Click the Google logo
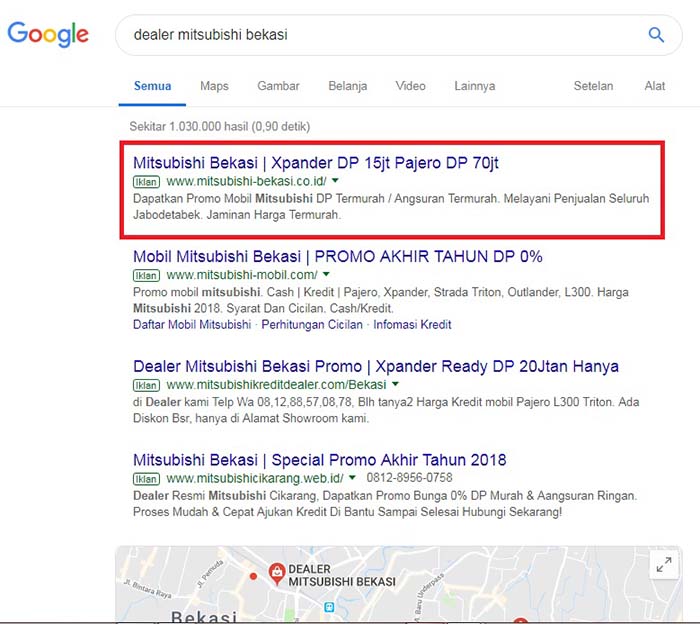The image size is (700, 624). [x=48, y=34]
